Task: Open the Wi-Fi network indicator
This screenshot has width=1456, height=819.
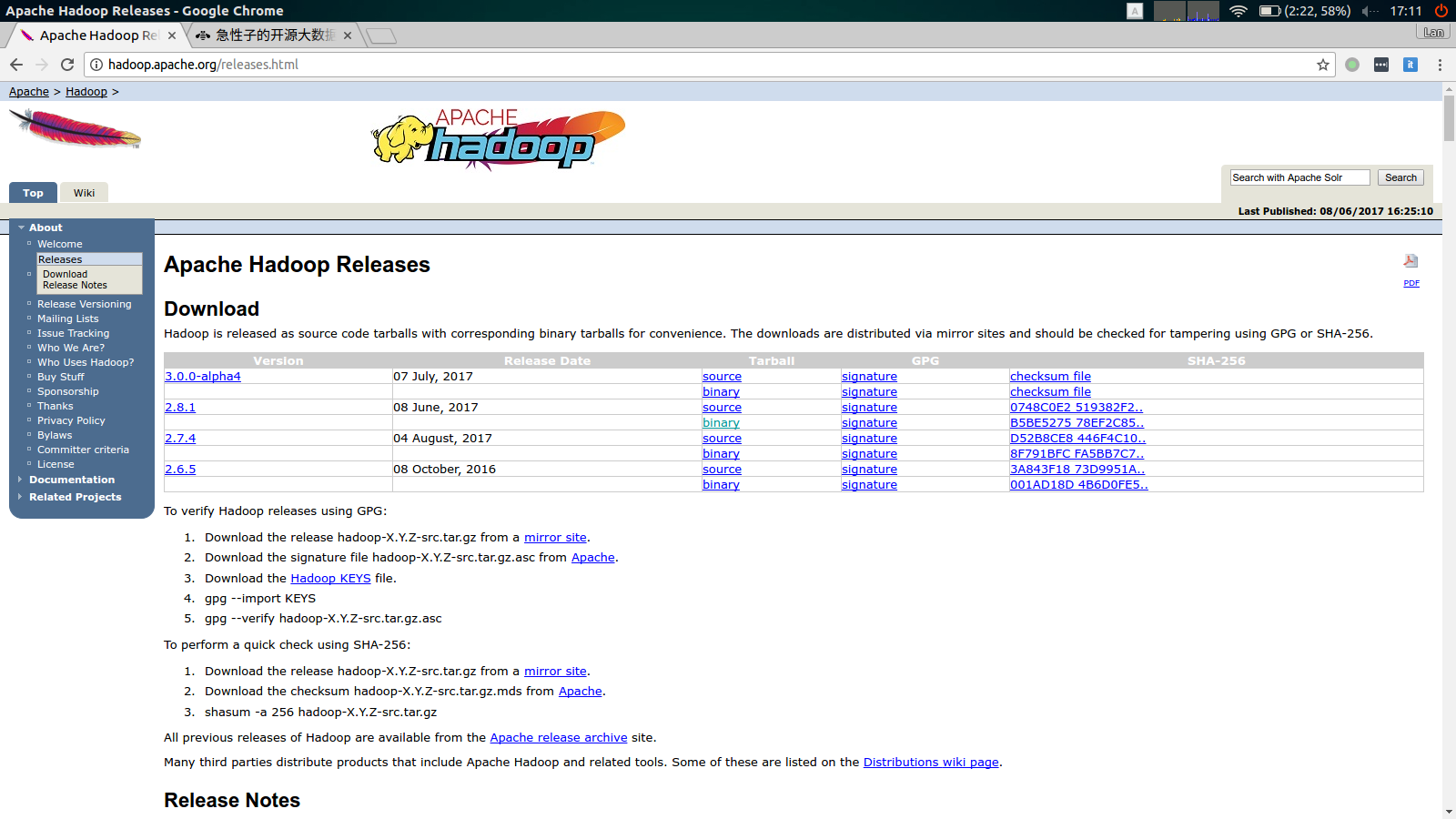Action: pyautogui.click(x=1238, y=11)
